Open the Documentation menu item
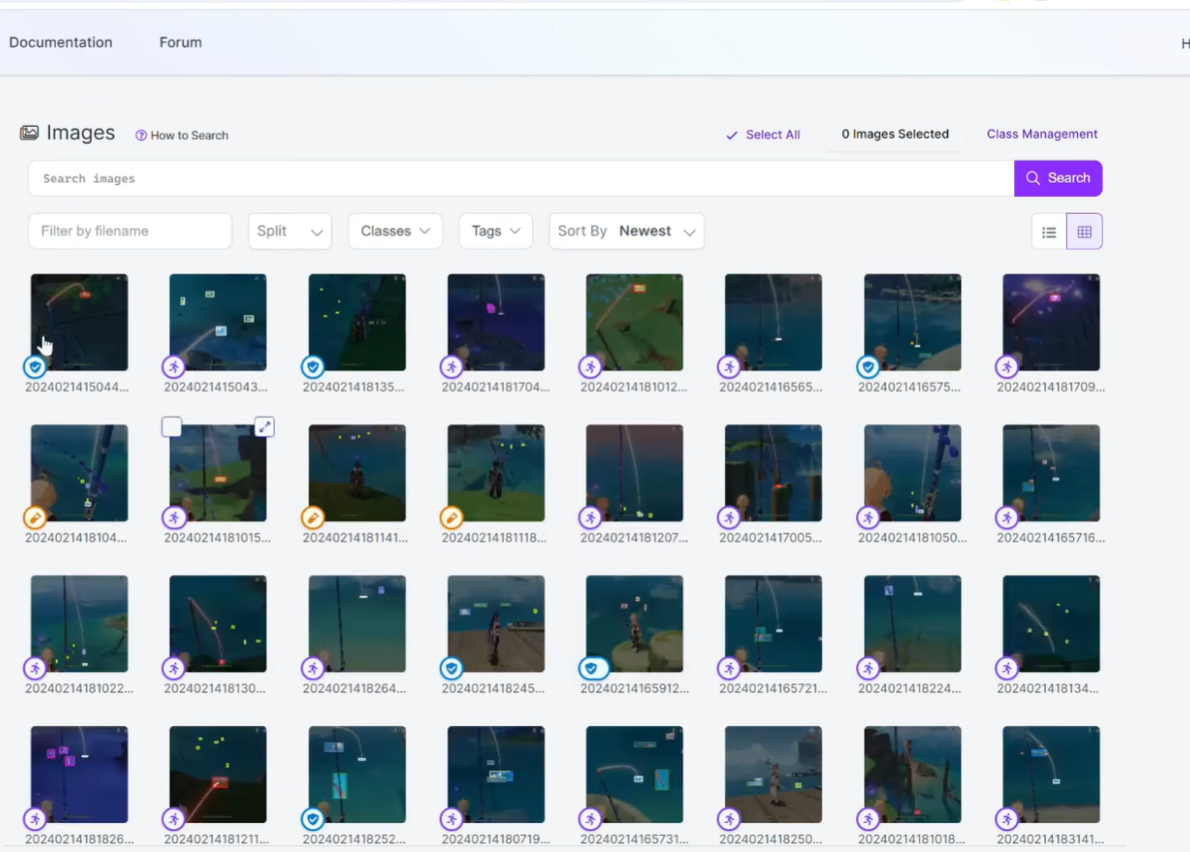This screenshot has width=1190, height=852. click(x=61, y=42)
